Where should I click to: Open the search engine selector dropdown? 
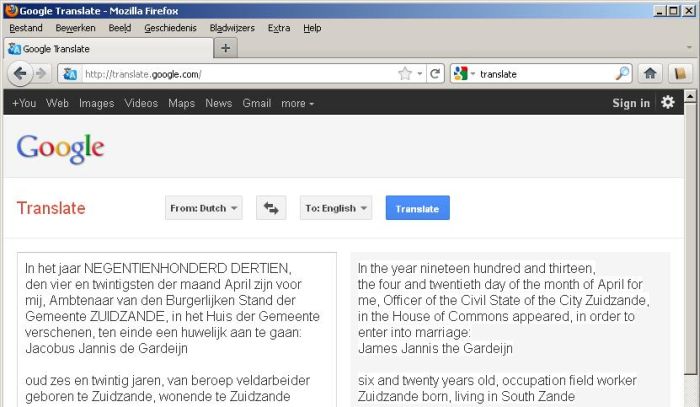(463, 74)
